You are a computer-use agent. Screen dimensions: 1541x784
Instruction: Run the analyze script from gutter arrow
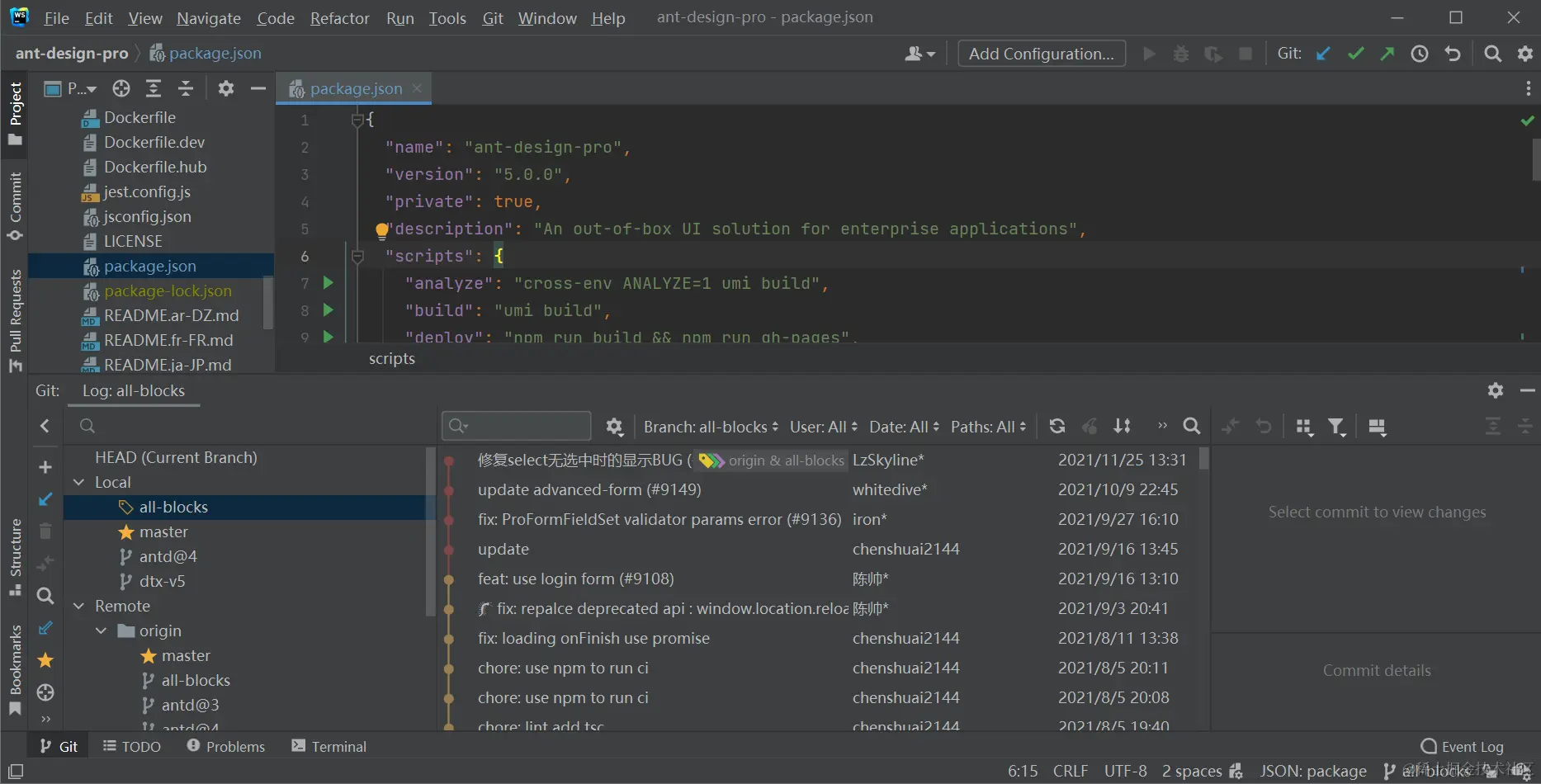click(x=329, y=283)
